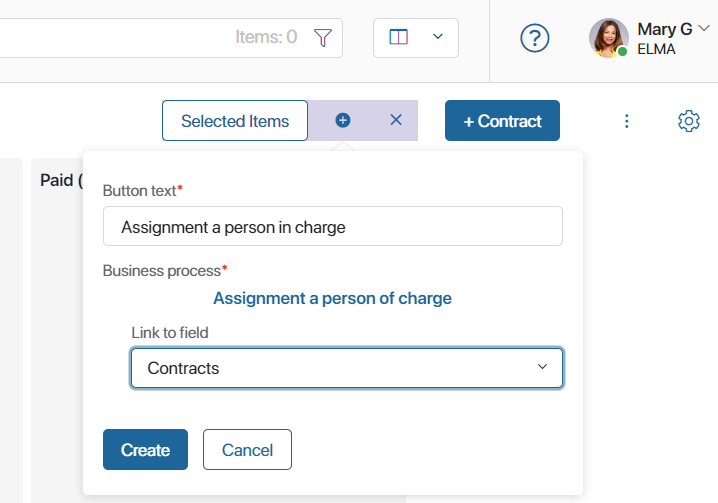Viewport: 718px width, 503px height.
Task: Close selection with the X icon
Action: (396, 120)
